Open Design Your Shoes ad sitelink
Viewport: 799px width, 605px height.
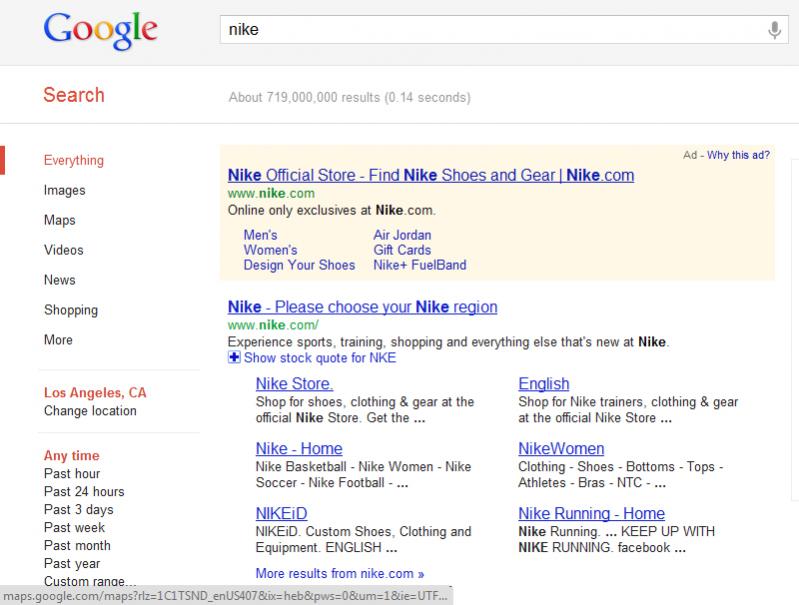point(300,265)
